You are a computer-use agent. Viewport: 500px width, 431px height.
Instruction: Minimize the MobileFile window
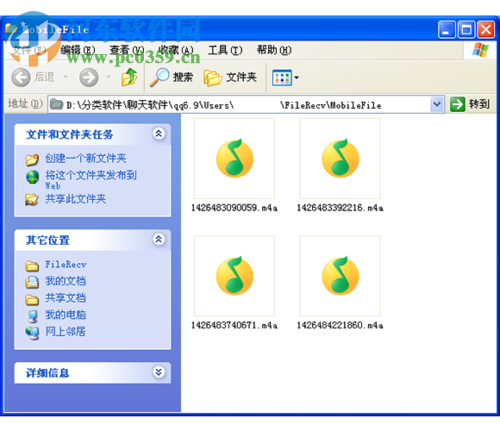pyautogui.click(x=447, y=30)
